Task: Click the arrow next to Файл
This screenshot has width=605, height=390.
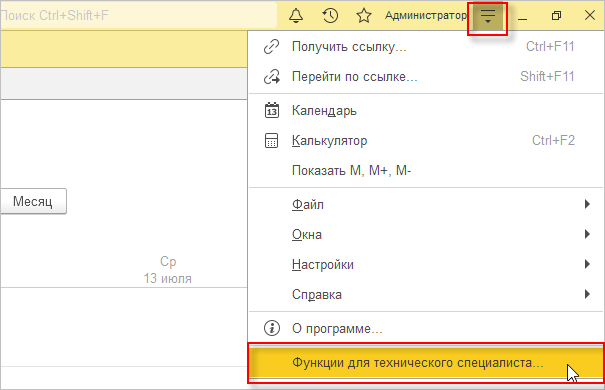Action: [x=587, y=204]
